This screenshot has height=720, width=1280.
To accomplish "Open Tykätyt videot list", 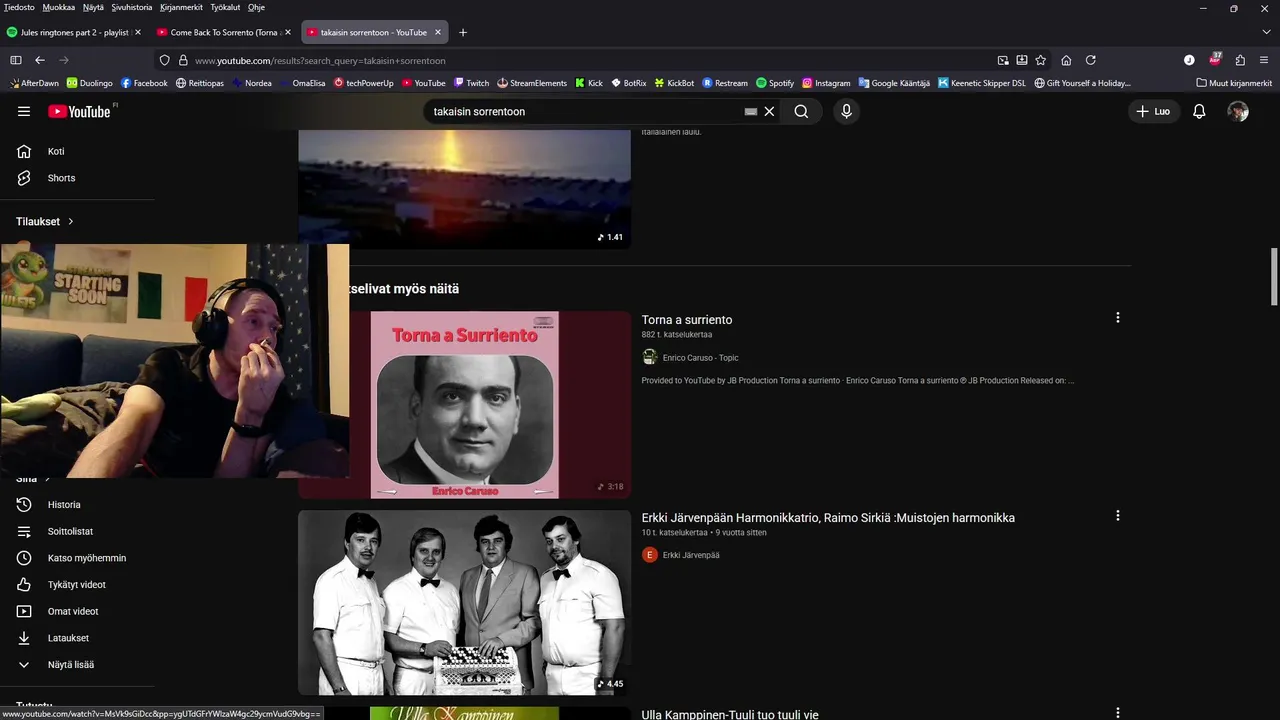I will pyautogui.click(x=77, y=585).
